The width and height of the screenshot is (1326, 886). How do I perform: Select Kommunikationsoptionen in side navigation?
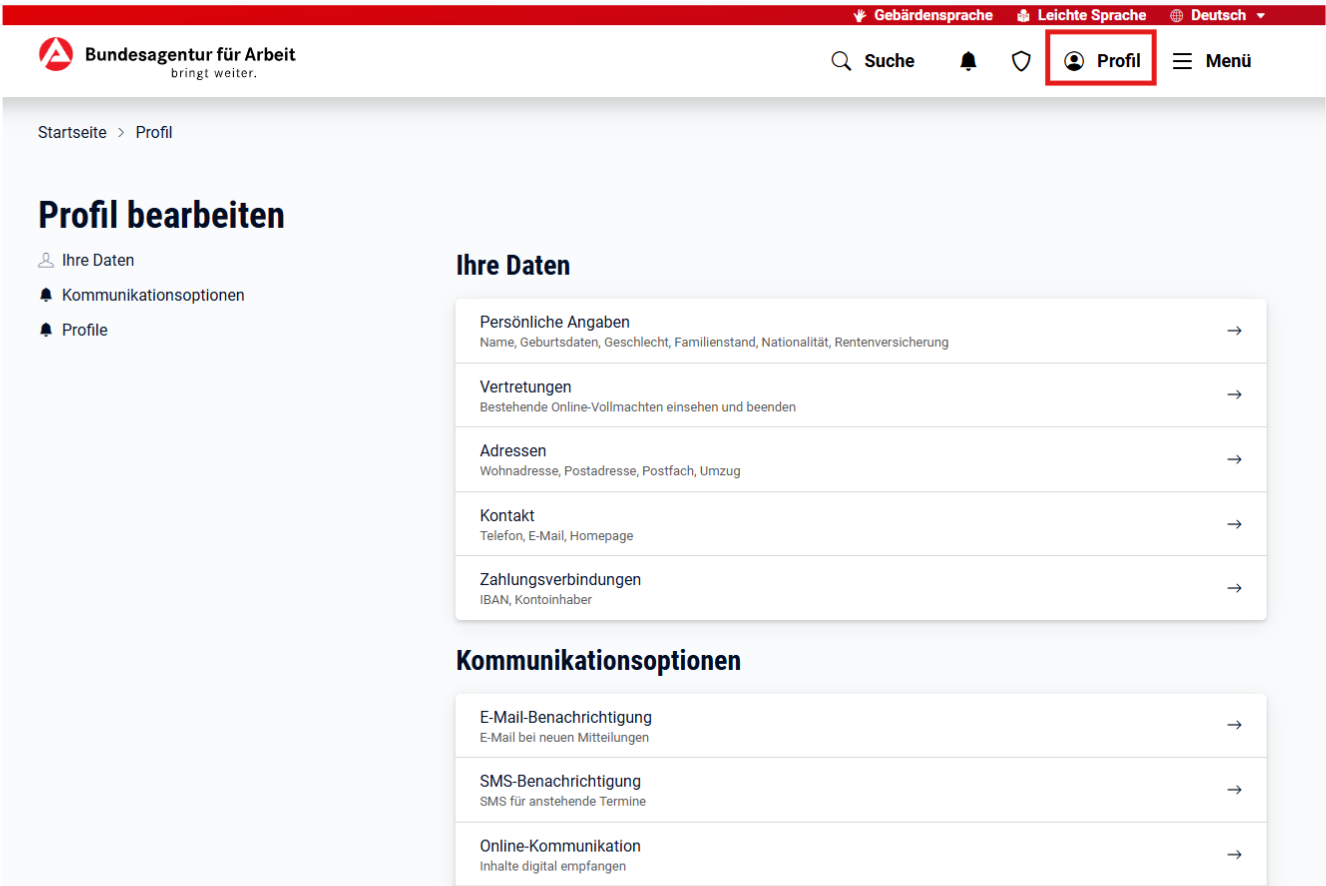click(153, 295)
